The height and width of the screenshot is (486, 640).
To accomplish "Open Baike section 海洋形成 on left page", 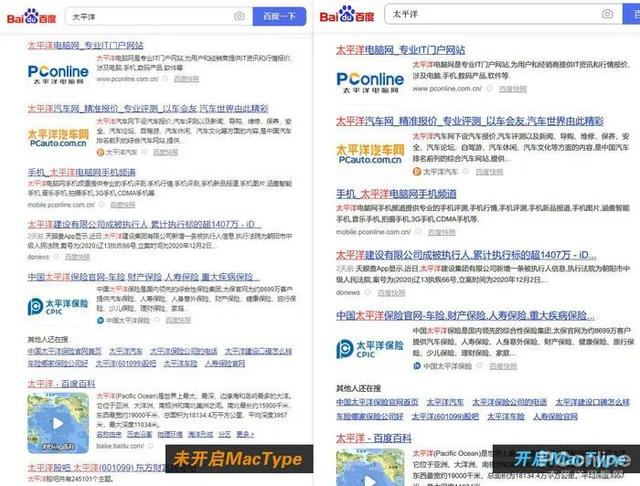I will [200, 435].
